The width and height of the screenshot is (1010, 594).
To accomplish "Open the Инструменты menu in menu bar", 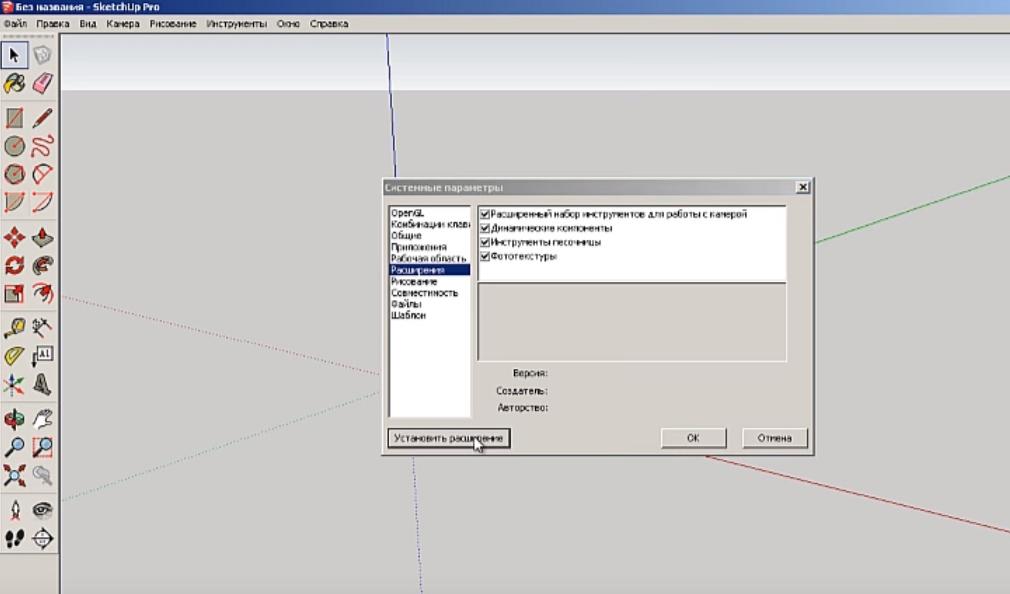I will [x=236, y=23].
